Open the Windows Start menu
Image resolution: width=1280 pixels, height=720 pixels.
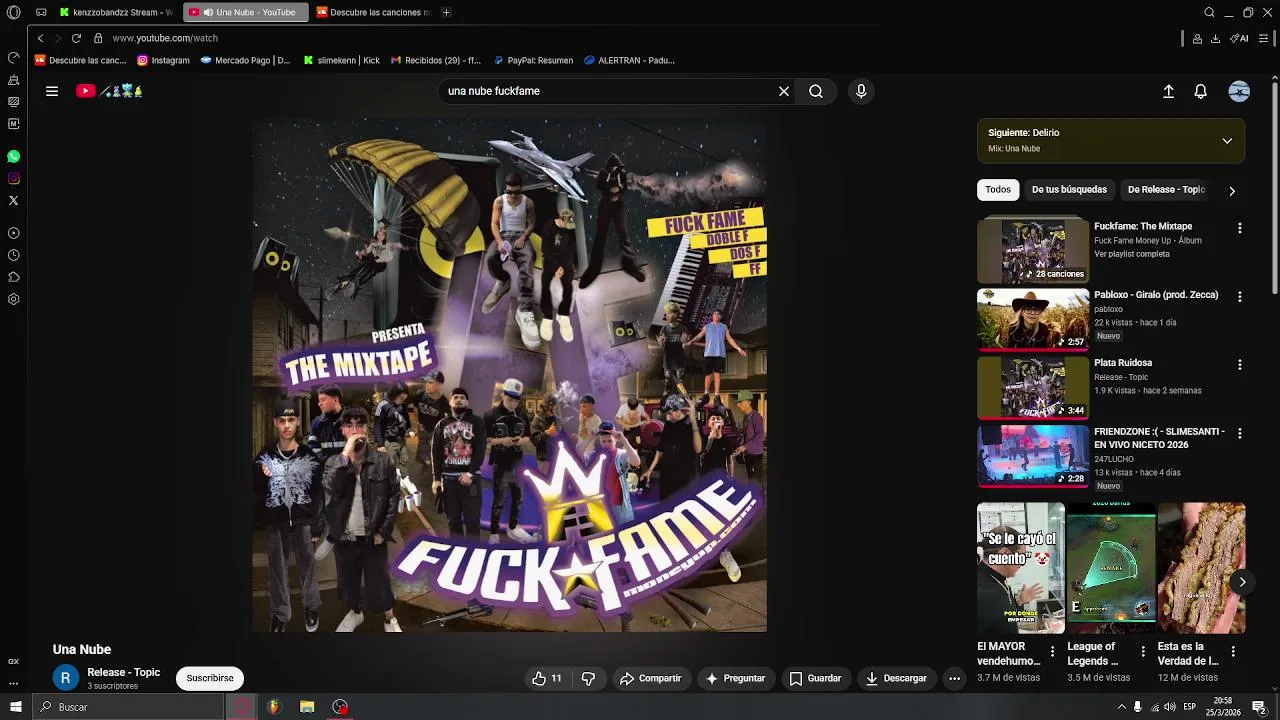(16, 707)
